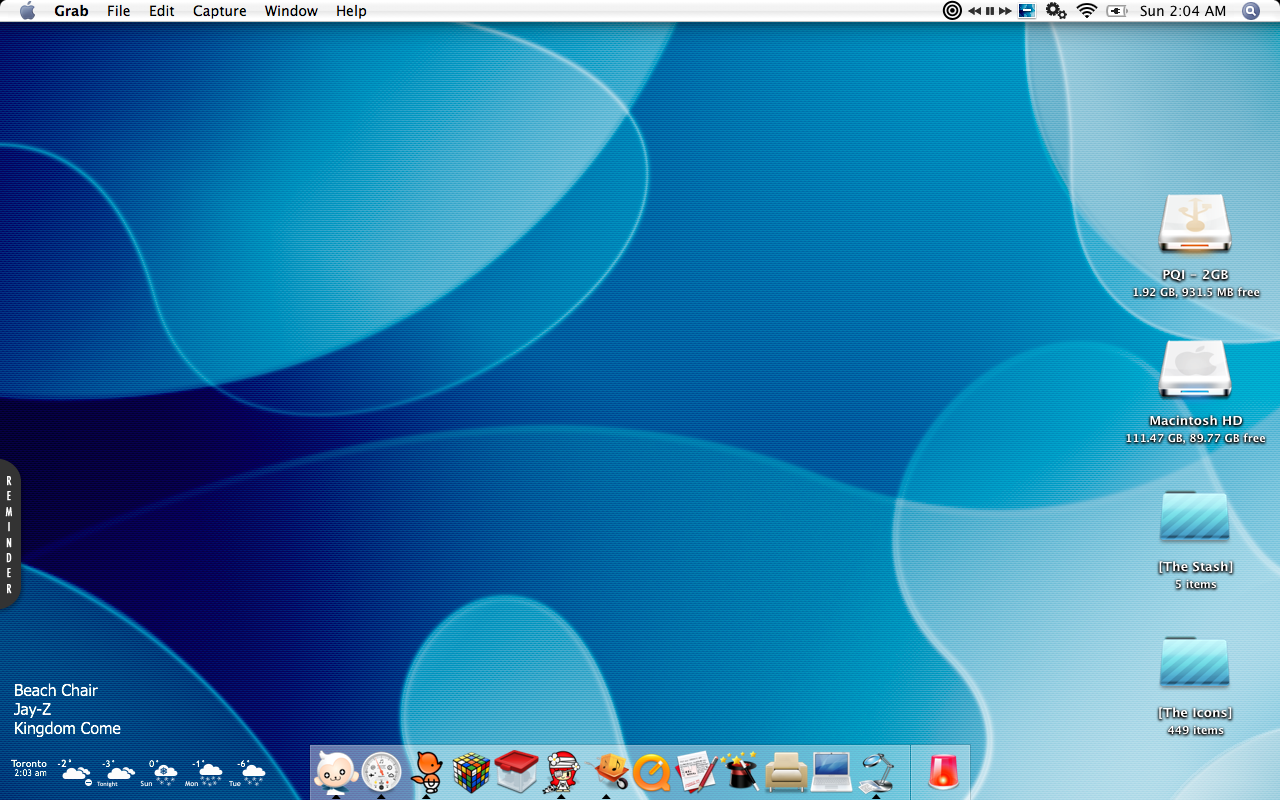This screenshot has width=1280, height=800.
Task: Open Spotlight search
Action: pos(1251,11)
